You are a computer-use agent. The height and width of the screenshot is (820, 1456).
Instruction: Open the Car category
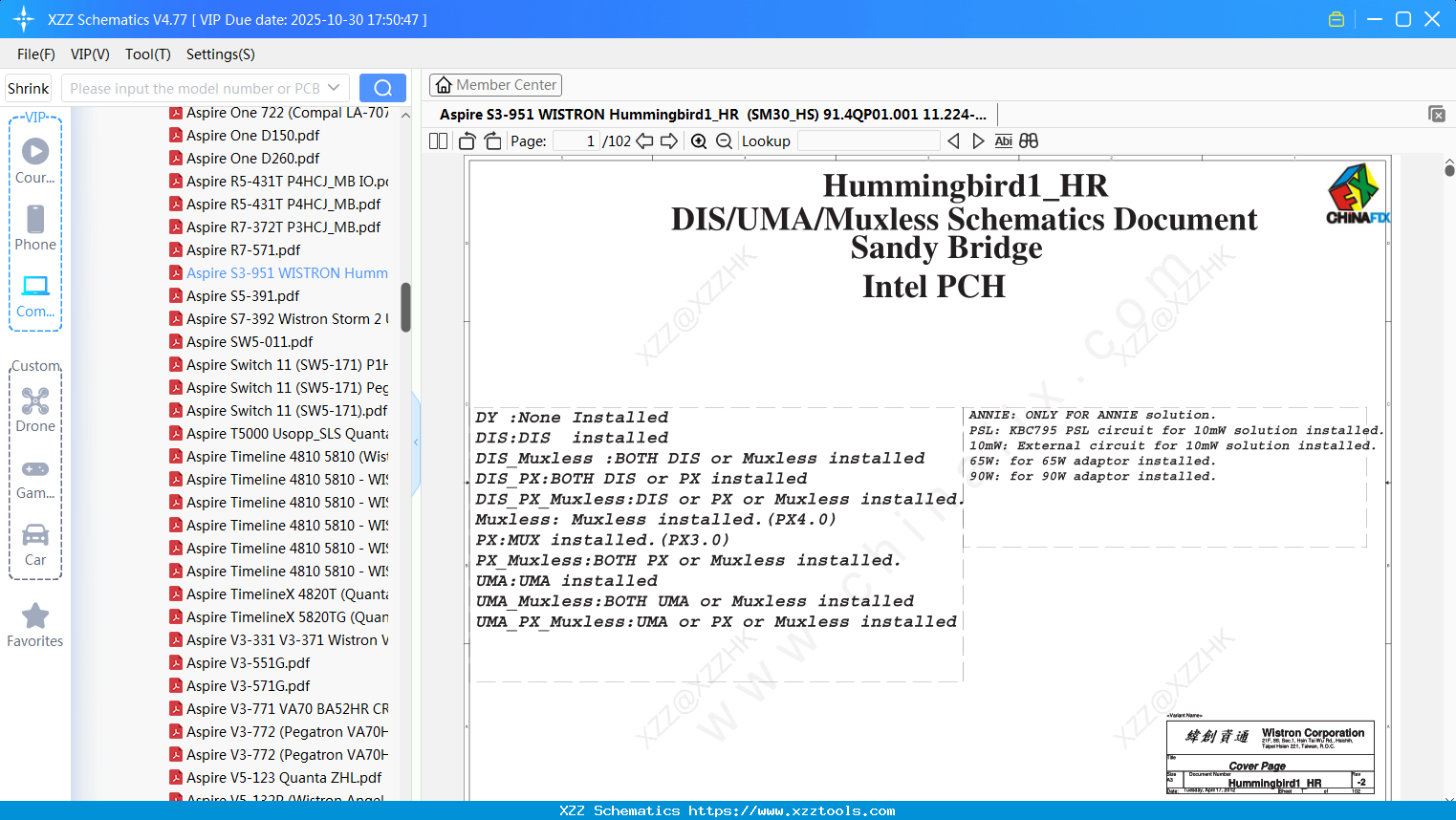pyautogui.click(x=35, y=545)
